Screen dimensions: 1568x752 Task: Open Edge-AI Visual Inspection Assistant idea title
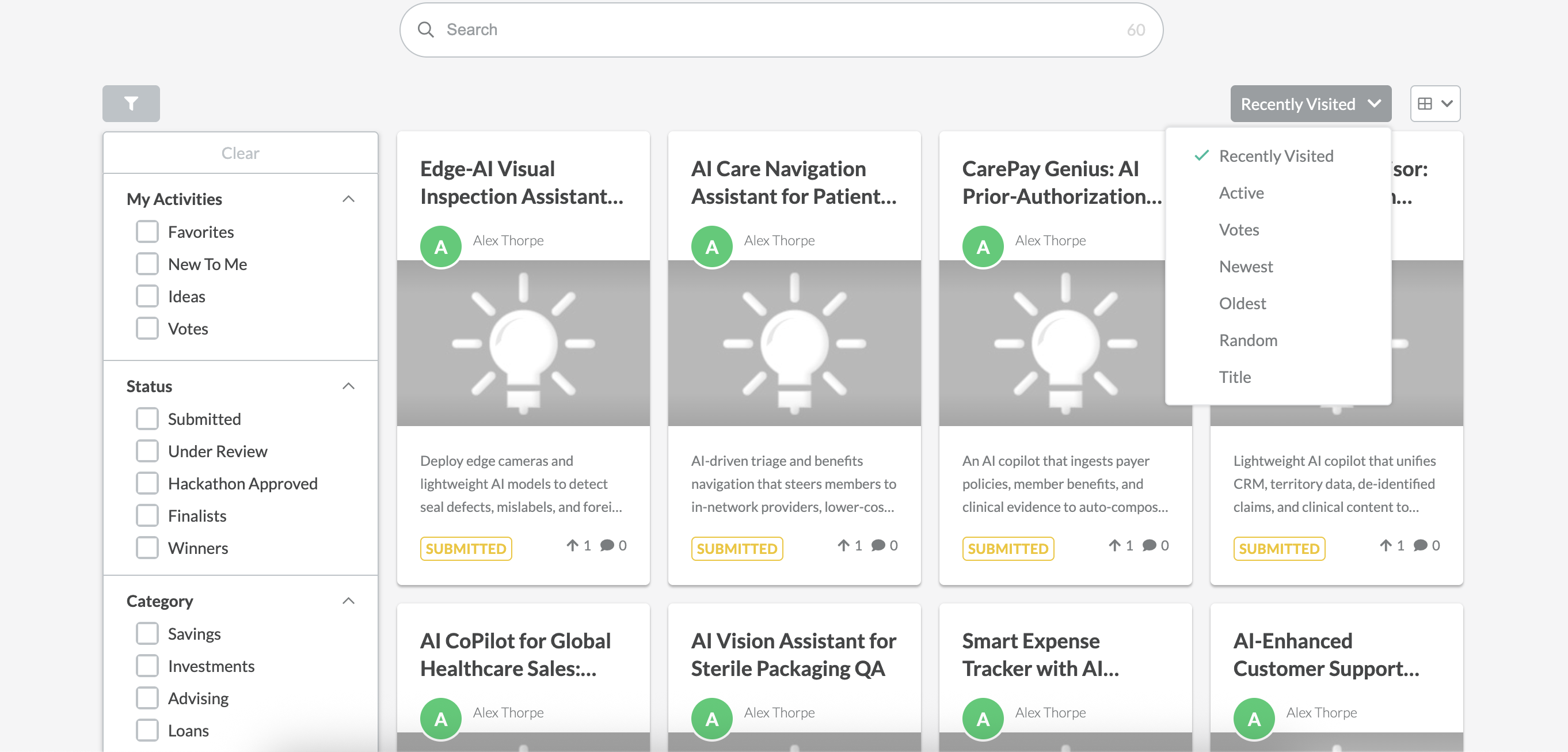(x=522, y=182)
